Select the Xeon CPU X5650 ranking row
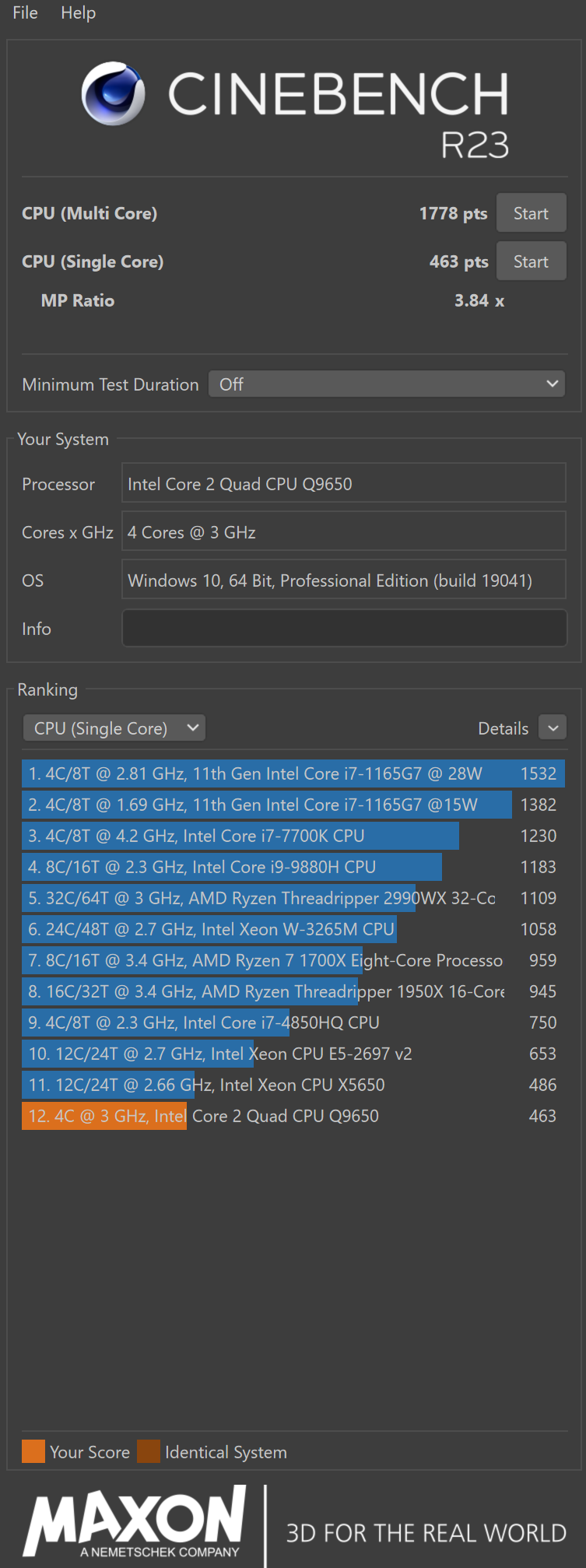 tap(293, 1085)
